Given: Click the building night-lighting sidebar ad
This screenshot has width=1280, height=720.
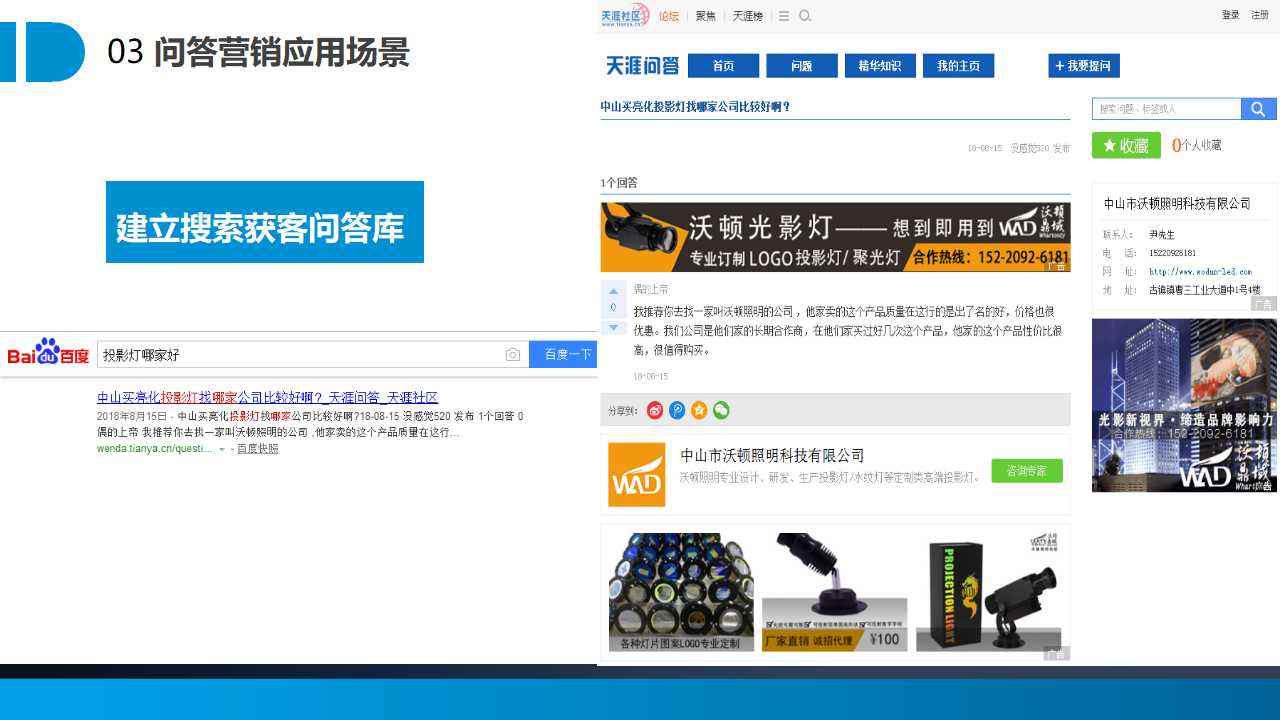Looking at the screenshot, I should (1184, 405).
